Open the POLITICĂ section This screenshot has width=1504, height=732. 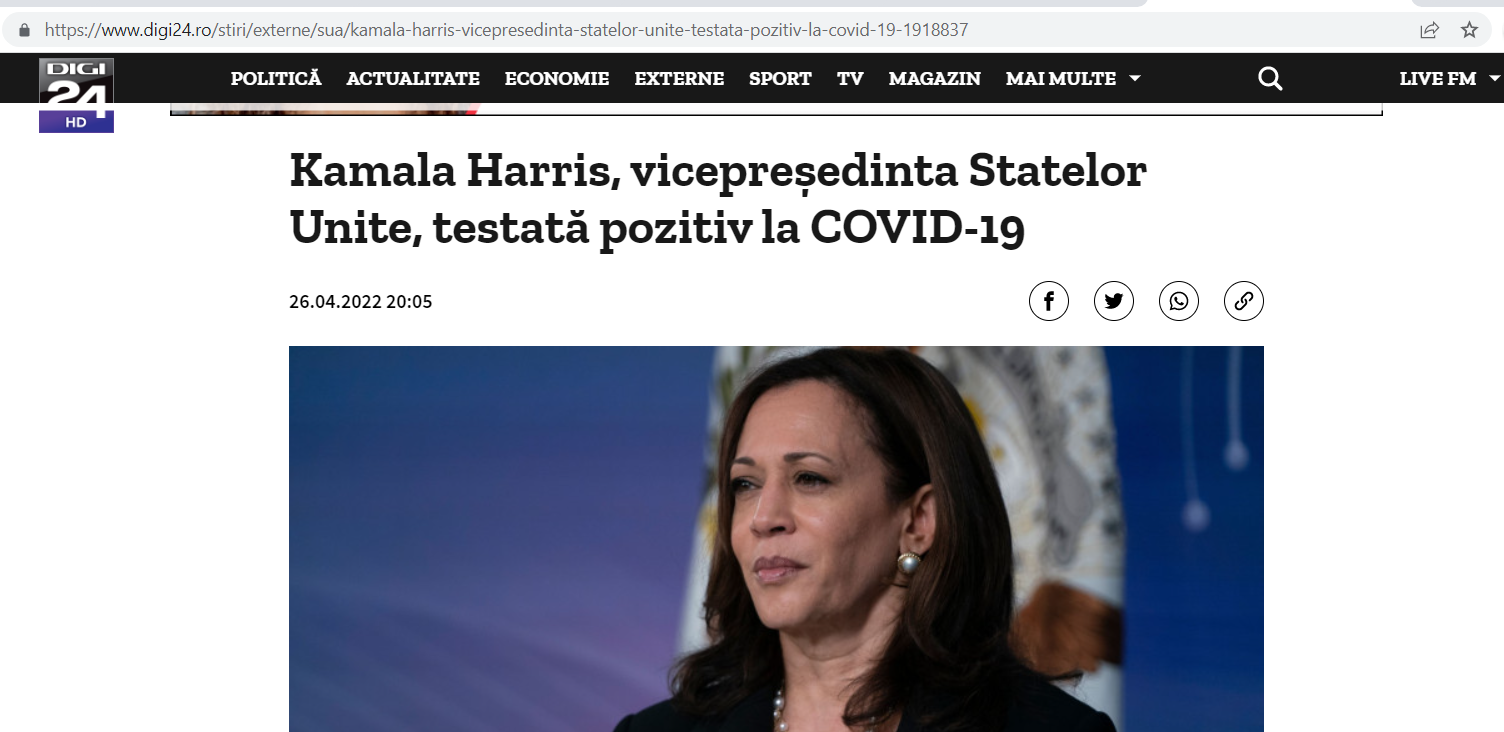(x=276, y=78)
